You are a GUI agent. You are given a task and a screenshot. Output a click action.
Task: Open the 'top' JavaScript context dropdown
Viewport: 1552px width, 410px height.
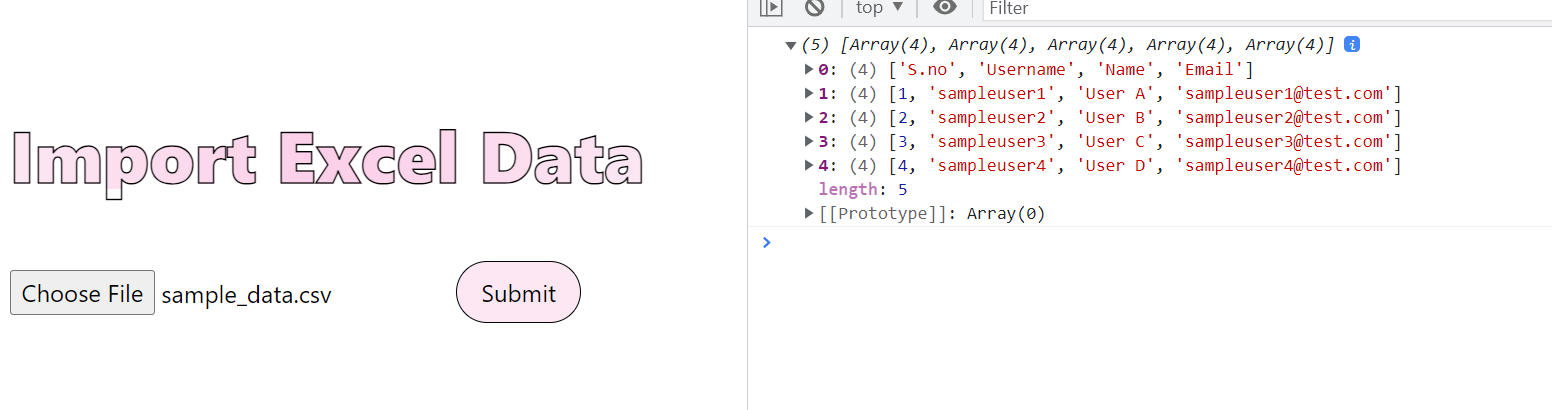[879, 8]
